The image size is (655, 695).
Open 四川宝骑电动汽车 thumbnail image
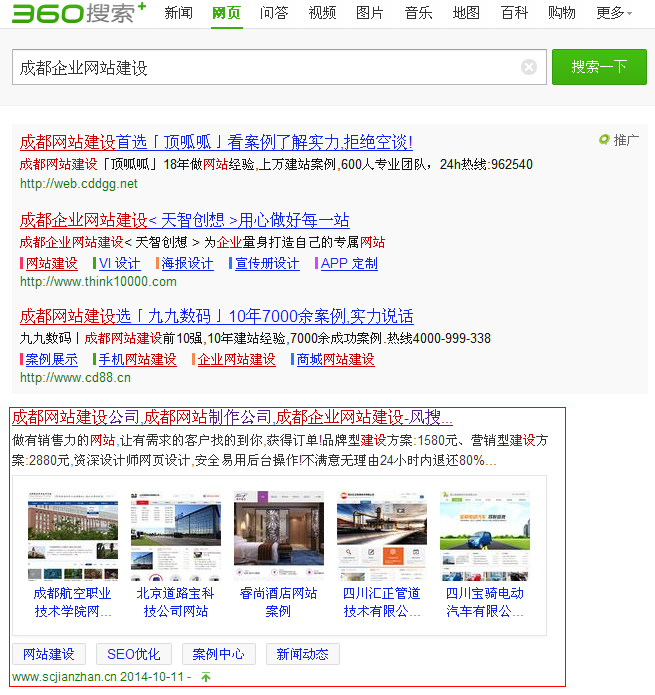tap(484, 535)
